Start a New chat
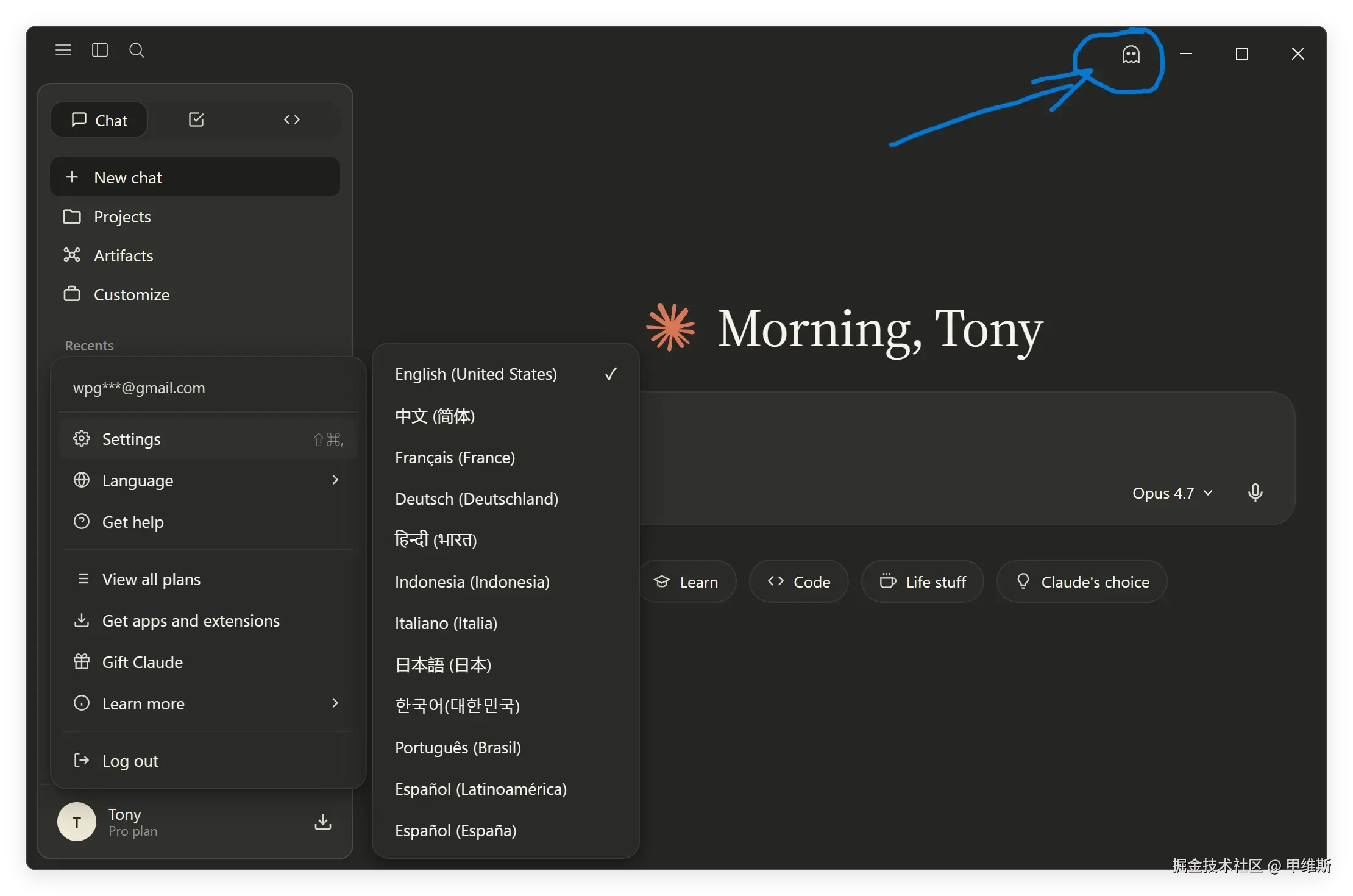The width and height of the screenshot is (1353, 896). coord(195,177)
